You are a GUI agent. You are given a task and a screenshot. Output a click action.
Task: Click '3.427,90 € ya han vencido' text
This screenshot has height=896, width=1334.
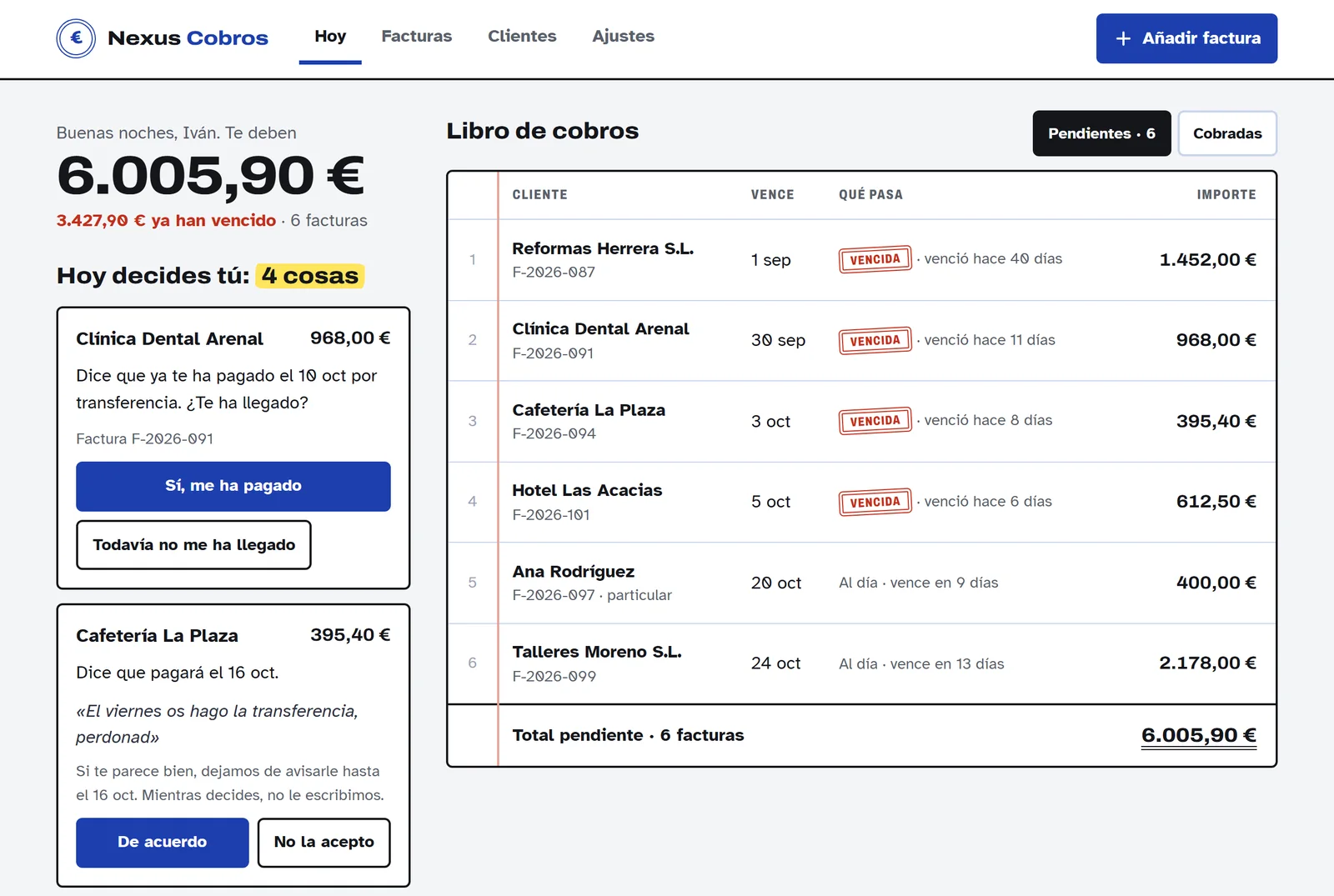pyautogui.click(x=166, y=220)
